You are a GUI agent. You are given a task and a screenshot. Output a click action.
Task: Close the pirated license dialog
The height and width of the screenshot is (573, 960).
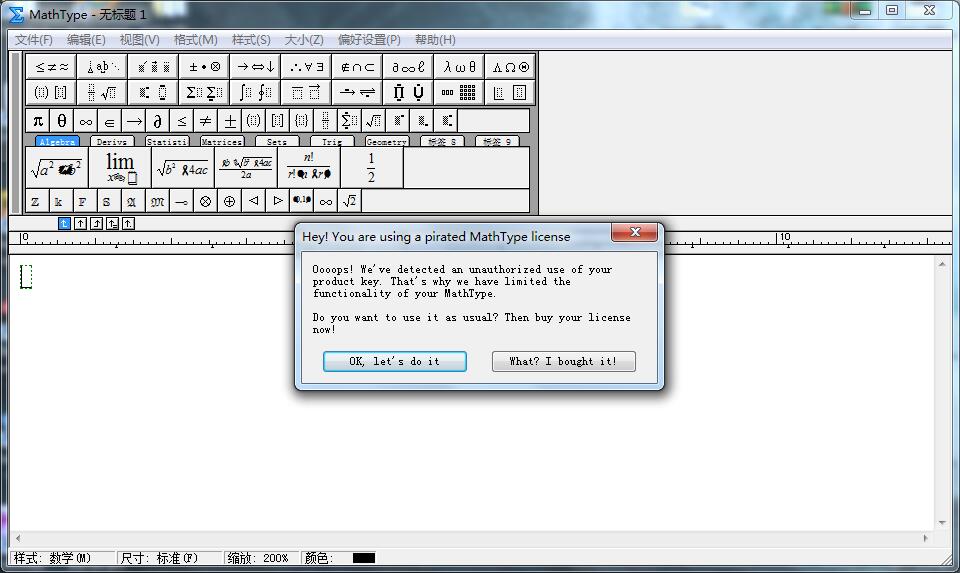(635, 233)
